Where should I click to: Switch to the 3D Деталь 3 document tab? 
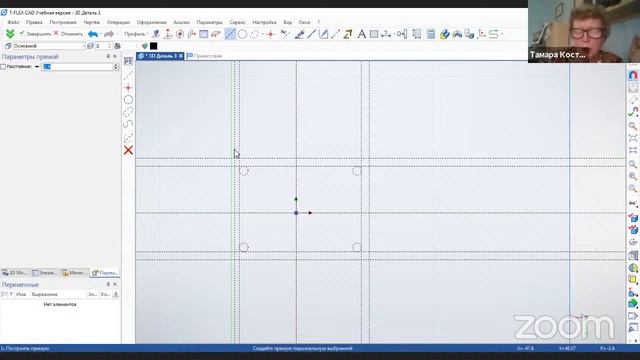(x=160, y=56)
